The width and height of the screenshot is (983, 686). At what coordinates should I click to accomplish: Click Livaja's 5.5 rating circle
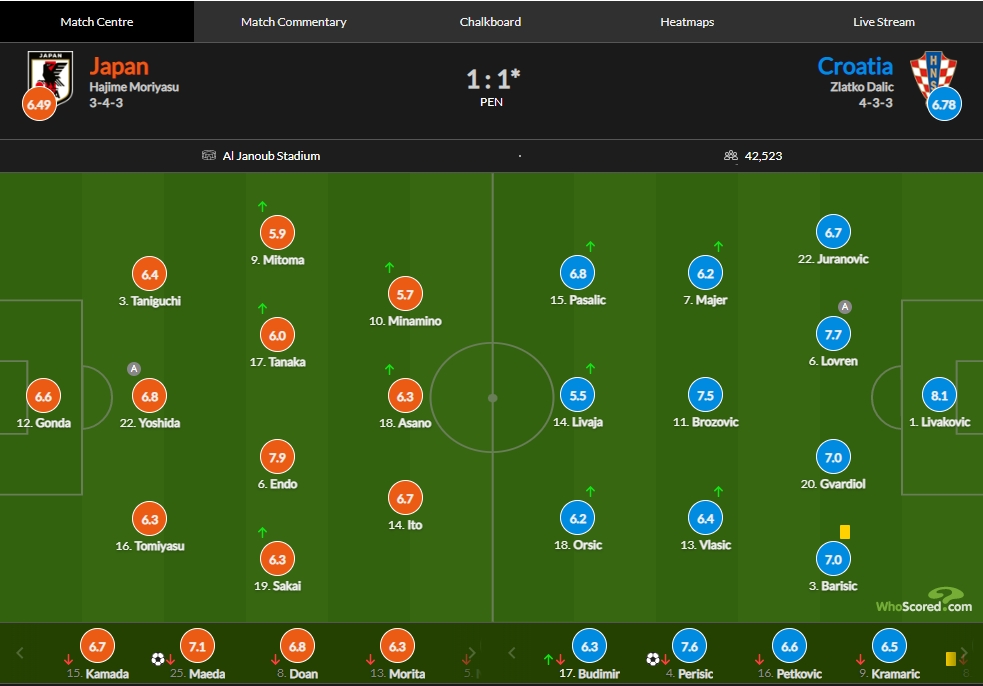point(577,395)
